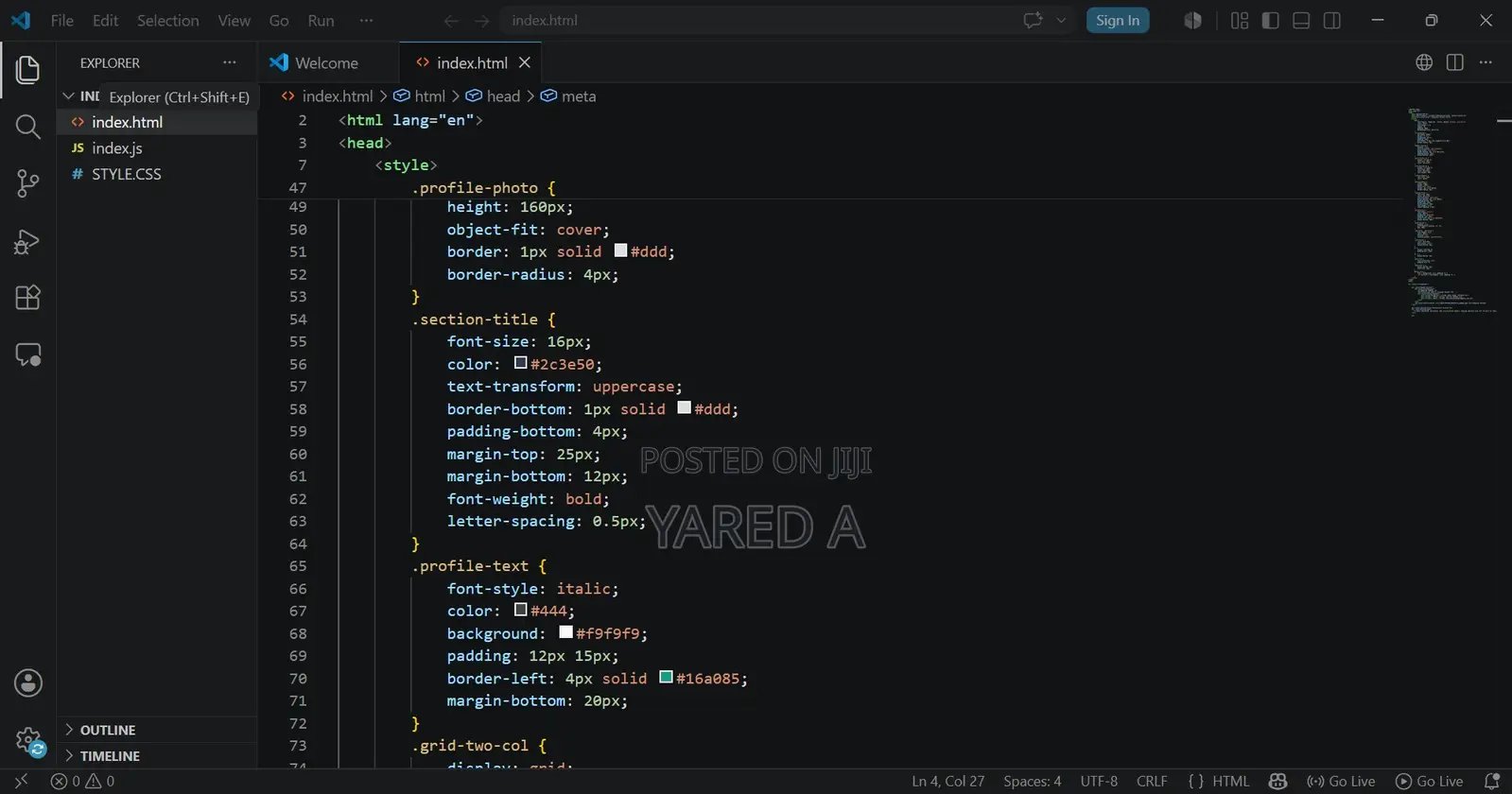1512x794 pixels.
Task: Open the Accounts icon in activity bar
Action: 27,682
